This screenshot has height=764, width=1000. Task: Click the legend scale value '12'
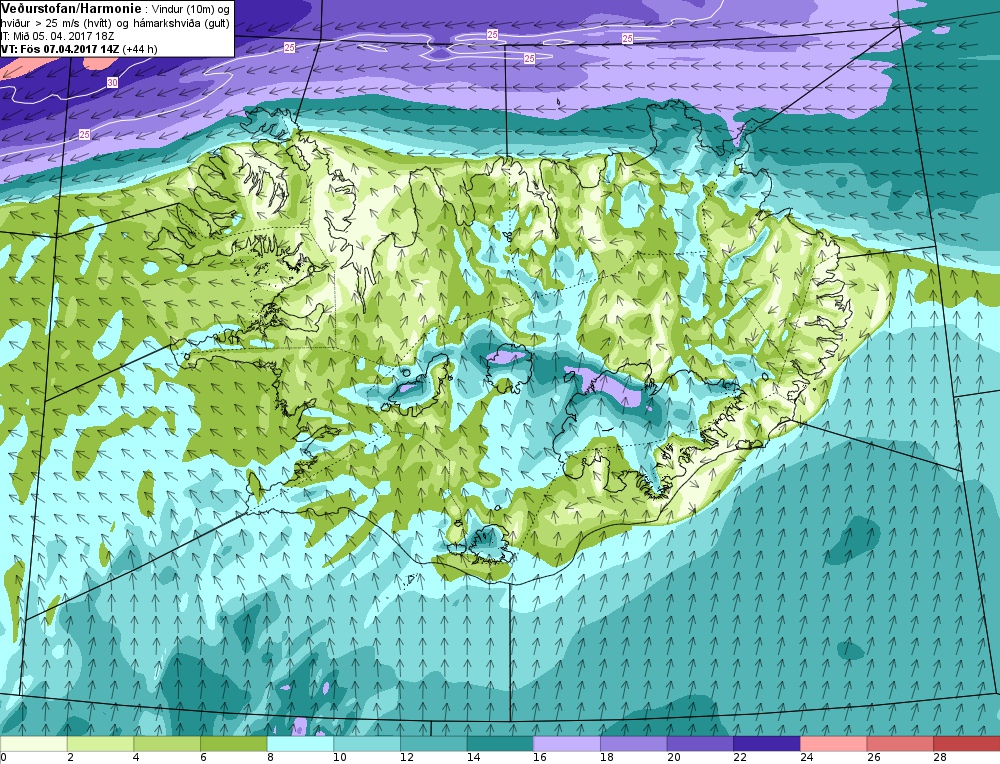pos(407,758)
